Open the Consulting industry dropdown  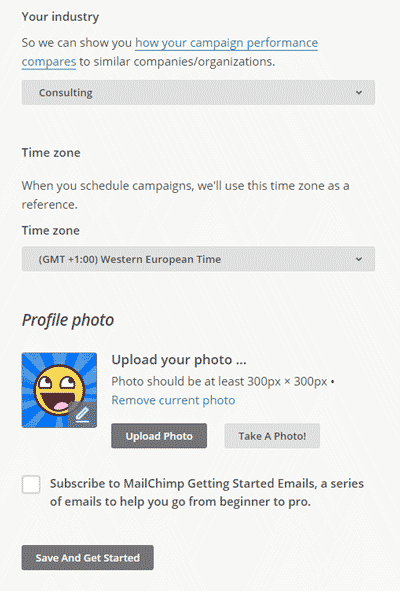(198, 92)
